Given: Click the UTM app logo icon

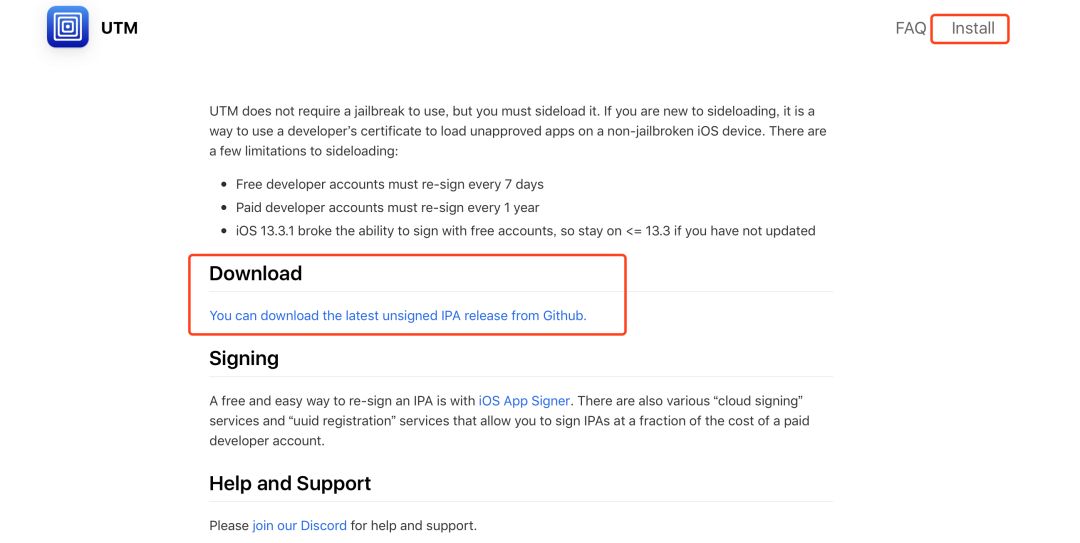Looking at the screenshot, I should click(68, 27).
